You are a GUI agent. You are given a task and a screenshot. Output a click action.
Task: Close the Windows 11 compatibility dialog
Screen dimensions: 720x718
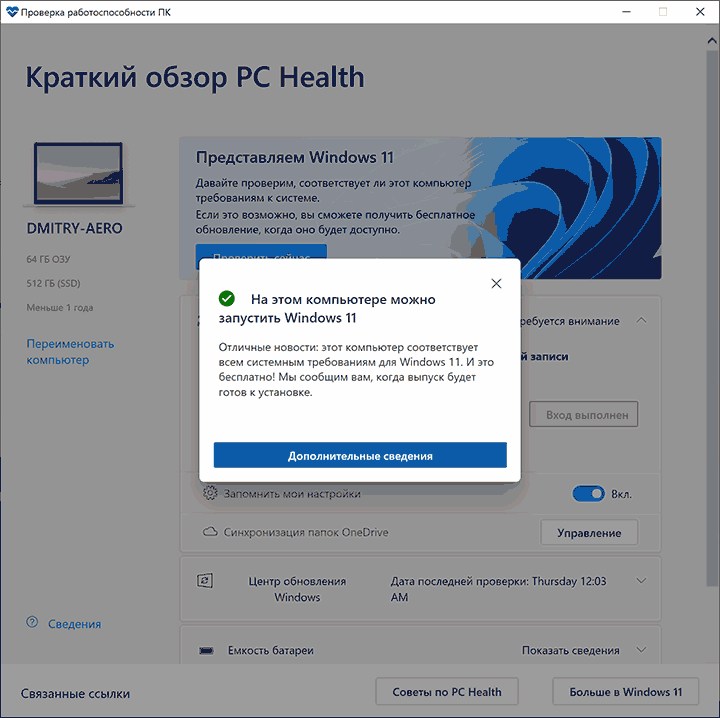click(496, 284)
